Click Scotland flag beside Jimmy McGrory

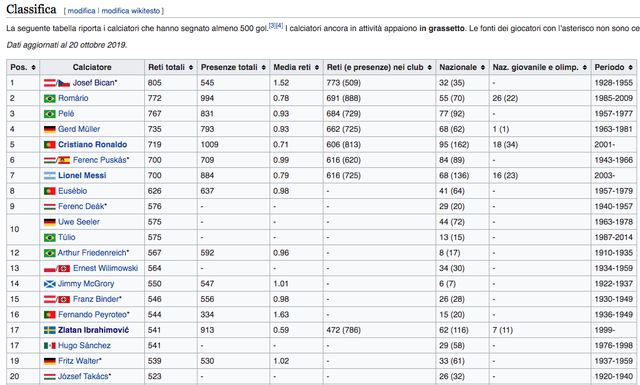(x=49, y=284)
